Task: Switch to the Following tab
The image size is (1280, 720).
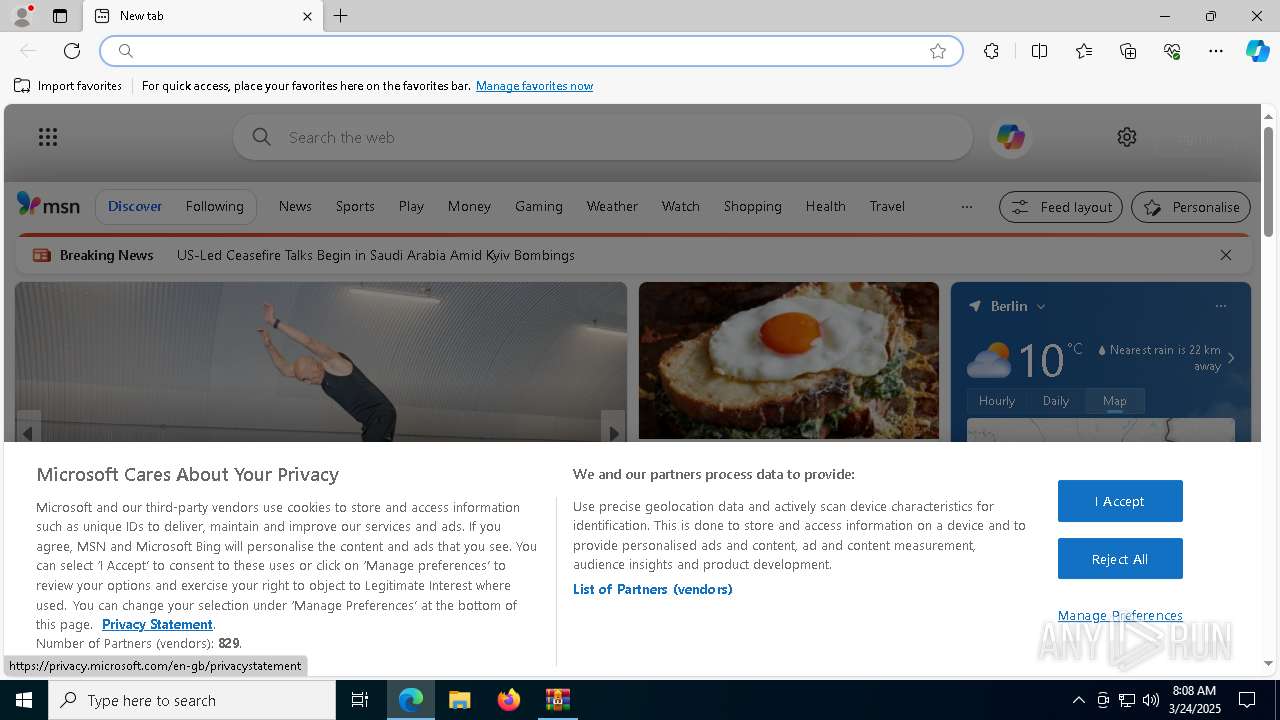Action: (x=214, y=206)
